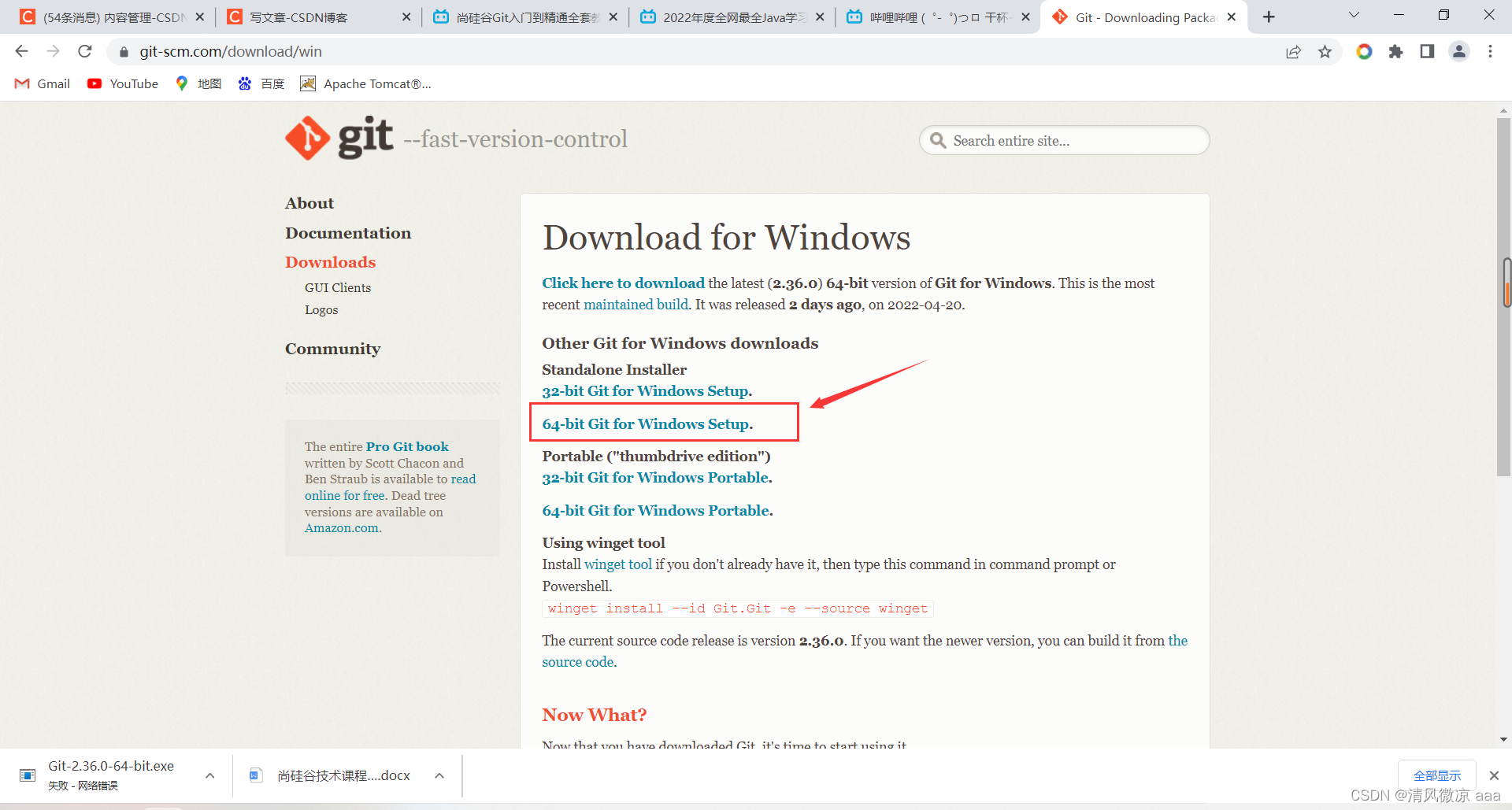Viewport: 1512px width, 810px height.
Task: Click the scrollbar down arrow
Action: click(x=1503, y=740)
